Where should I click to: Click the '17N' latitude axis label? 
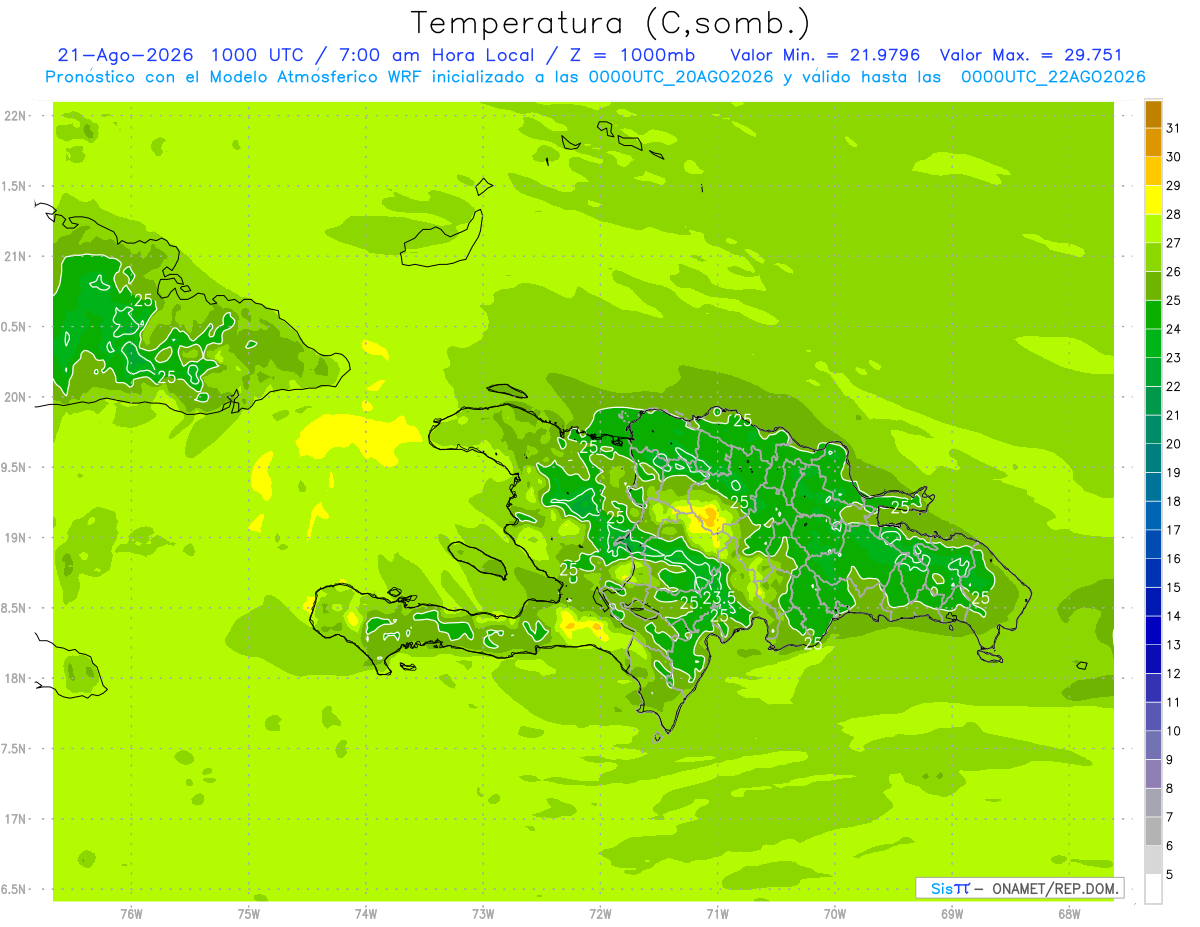point(17,819)
